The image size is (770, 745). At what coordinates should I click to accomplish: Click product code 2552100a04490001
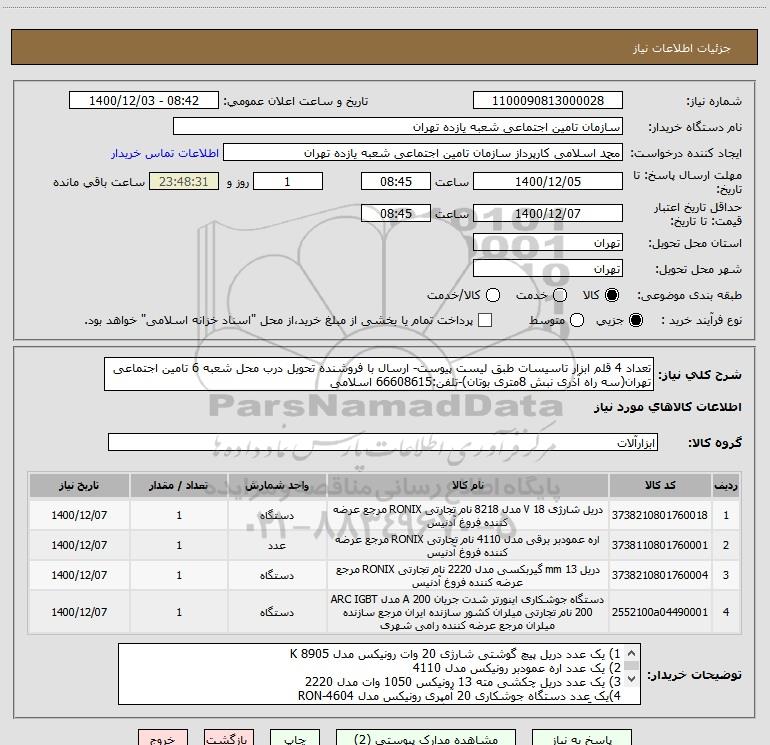660,612
